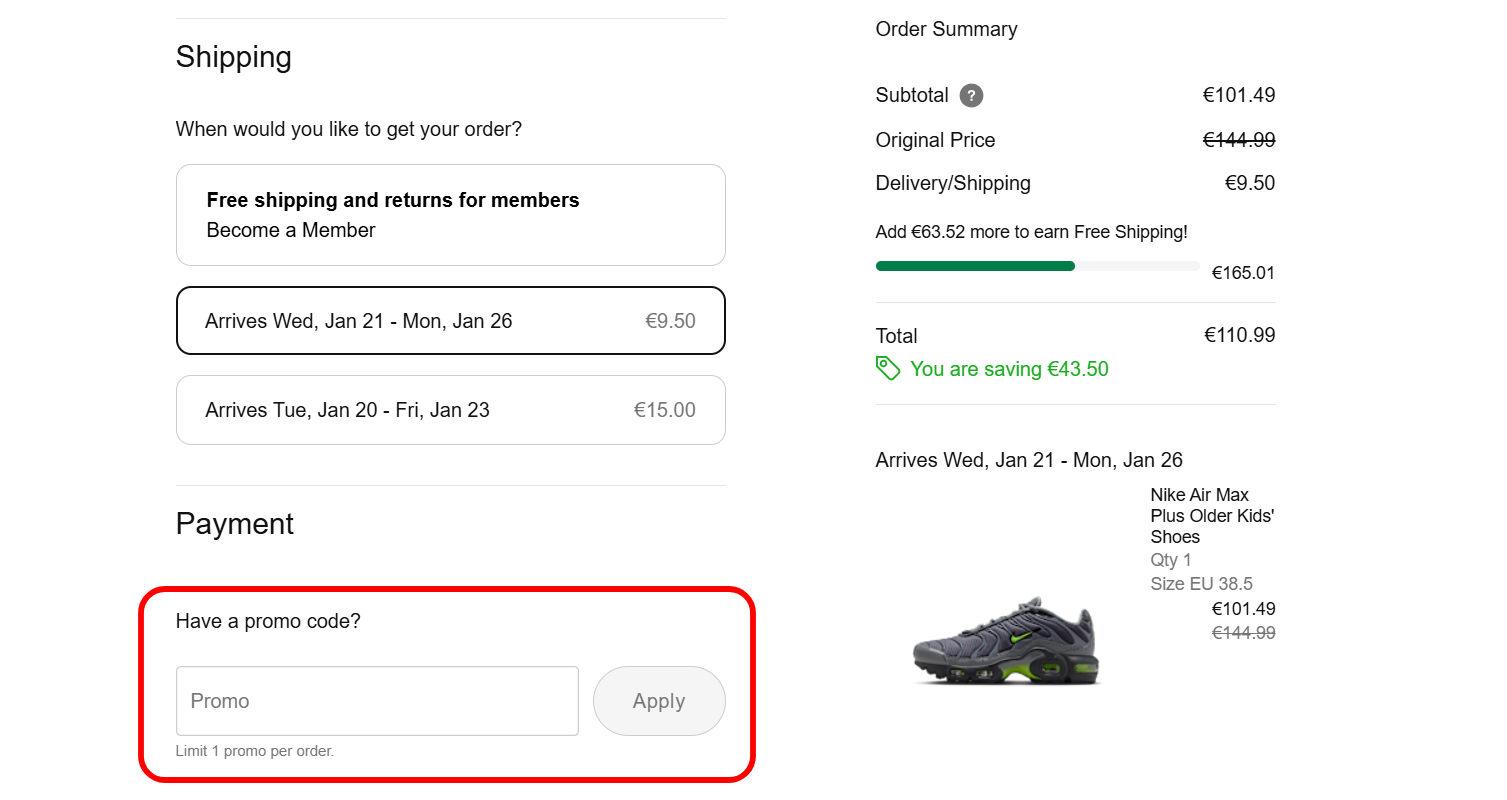Click the Total €110.99 amount
Image resolution: width=1507 pixels, height=800 pixels.
[1239, 335]
